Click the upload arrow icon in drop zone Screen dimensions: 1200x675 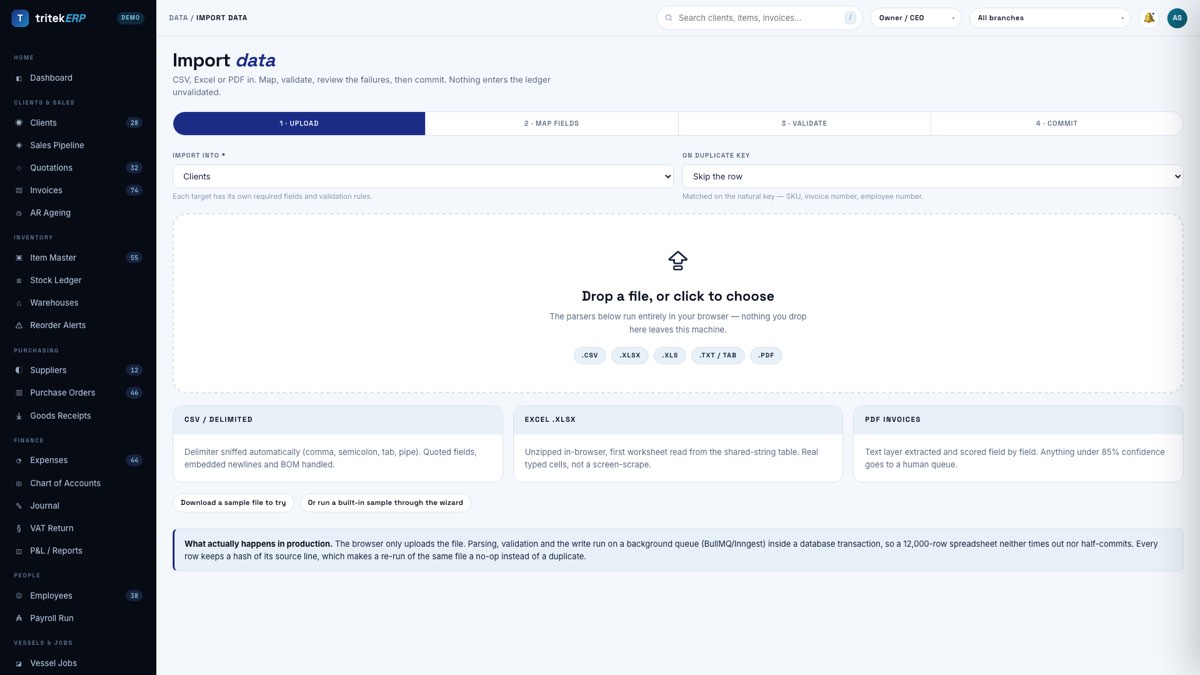[x=678, y=261]
